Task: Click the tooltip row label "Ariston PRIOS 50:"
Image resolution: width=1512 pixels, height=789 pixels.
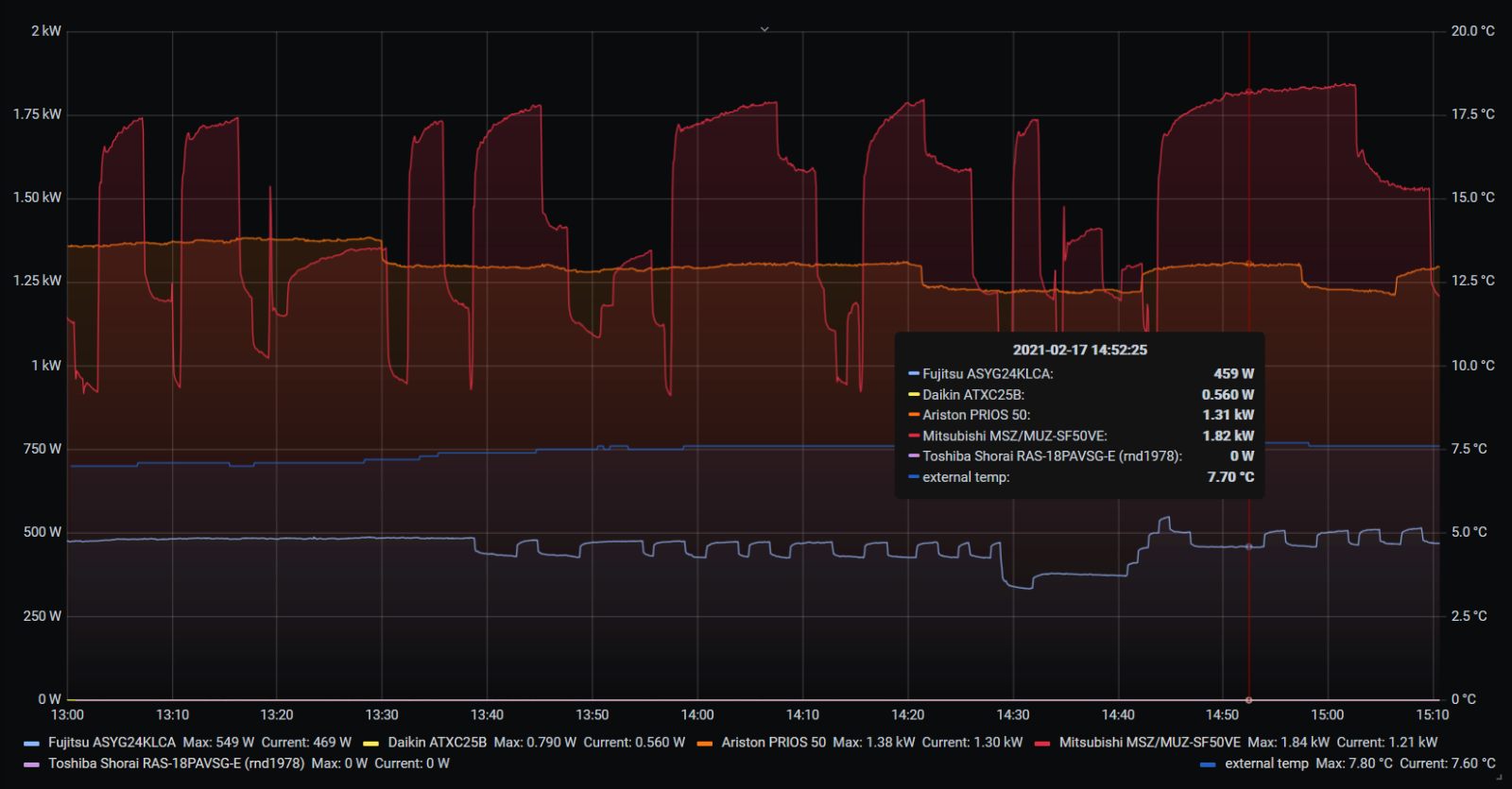Action: coord(976,415)
